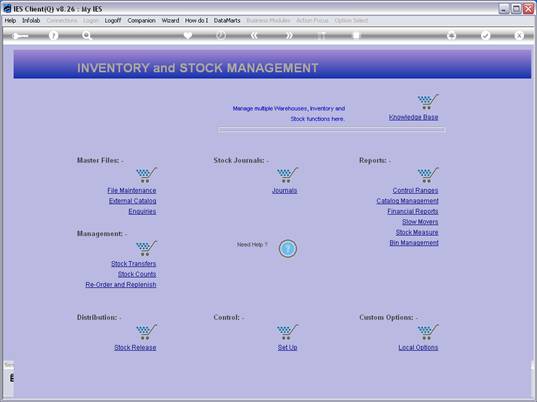Image resolution: width=537 pixels, height=402 pixels.
Task: Click the cart icon under Control heading
Action: [287, 332]
